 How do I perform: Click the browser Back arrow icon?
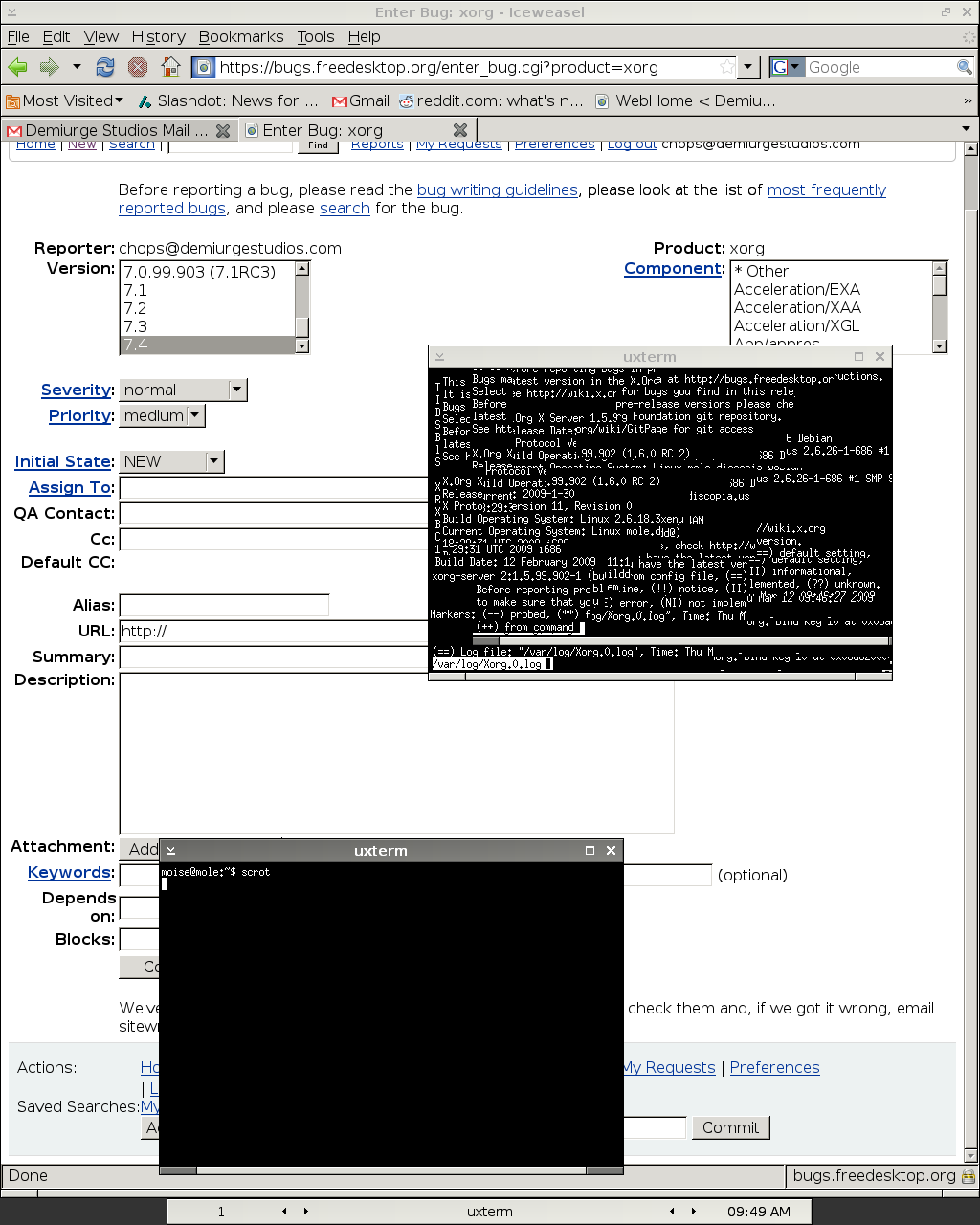[17, 67]
